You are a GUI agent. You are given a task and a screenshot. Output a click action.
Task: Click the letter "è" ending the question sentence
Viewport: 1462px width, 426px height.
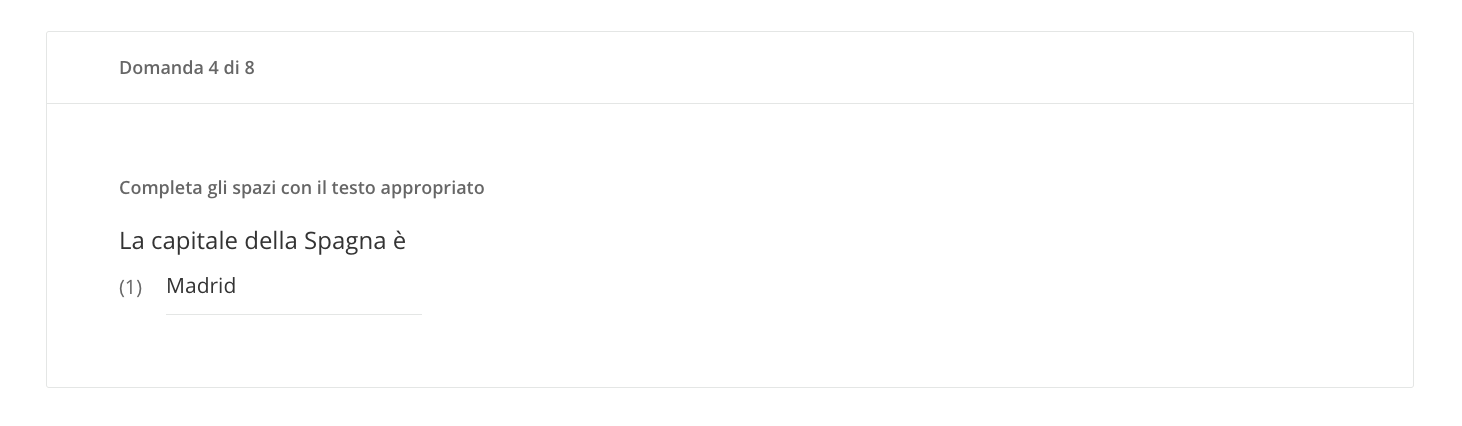coord(399,242)
